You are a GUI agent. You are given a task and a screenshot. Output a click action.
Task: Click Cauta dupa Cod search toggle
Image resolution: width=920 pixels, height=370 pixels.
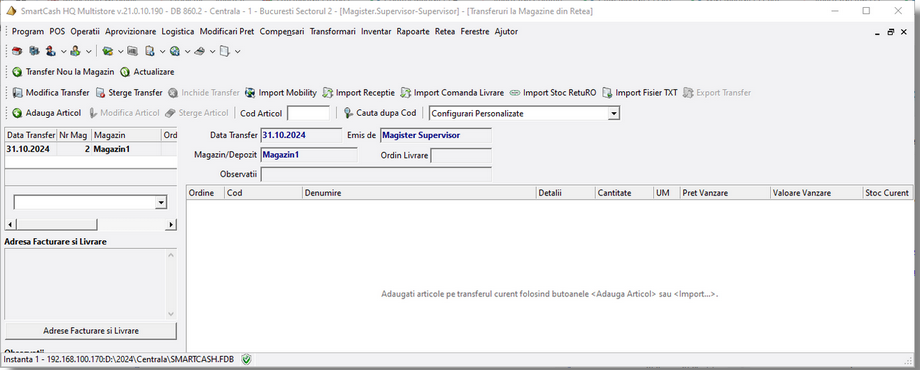pos(380,113)
